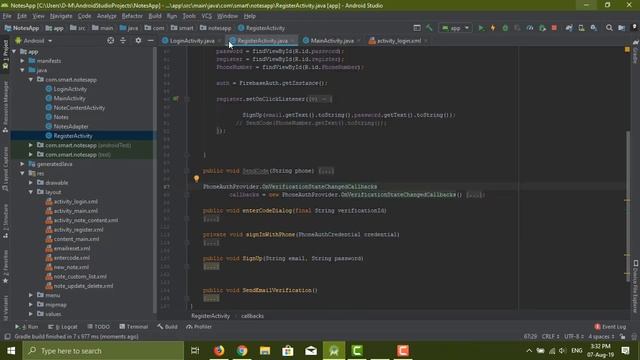Expand the generatedJava folder
The height and width of the screenshot is (360, 640).
tap(22, 164)
